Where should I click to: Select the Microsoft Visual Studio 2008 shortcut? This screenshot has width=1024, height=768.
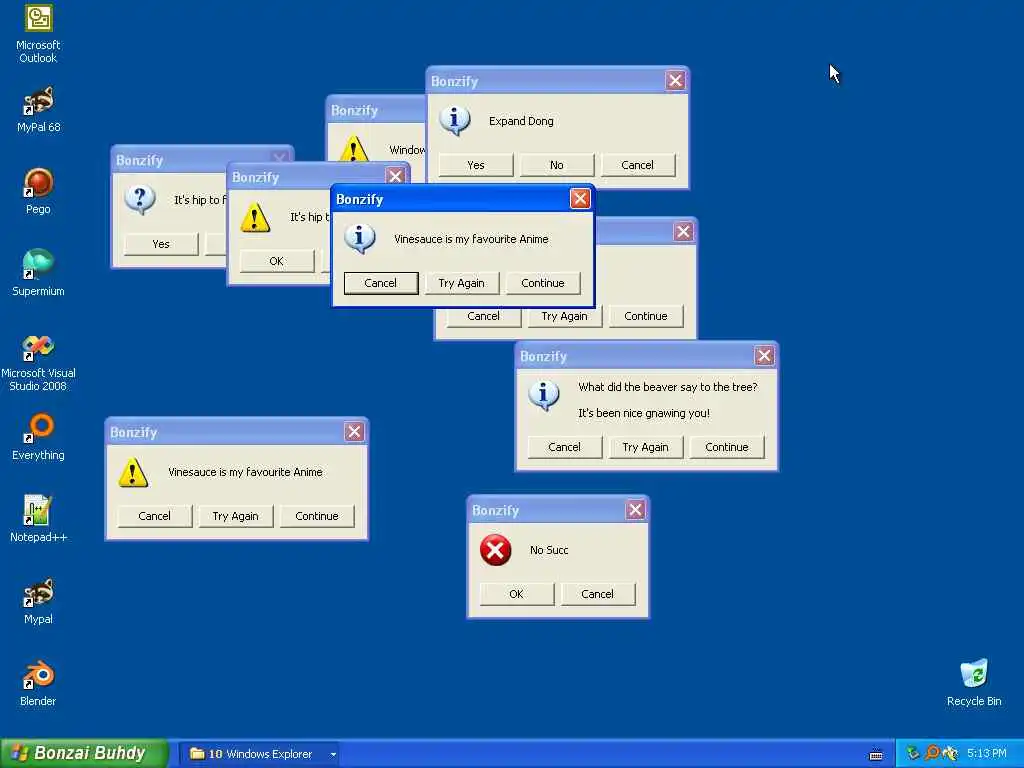(x=38, y=361)
